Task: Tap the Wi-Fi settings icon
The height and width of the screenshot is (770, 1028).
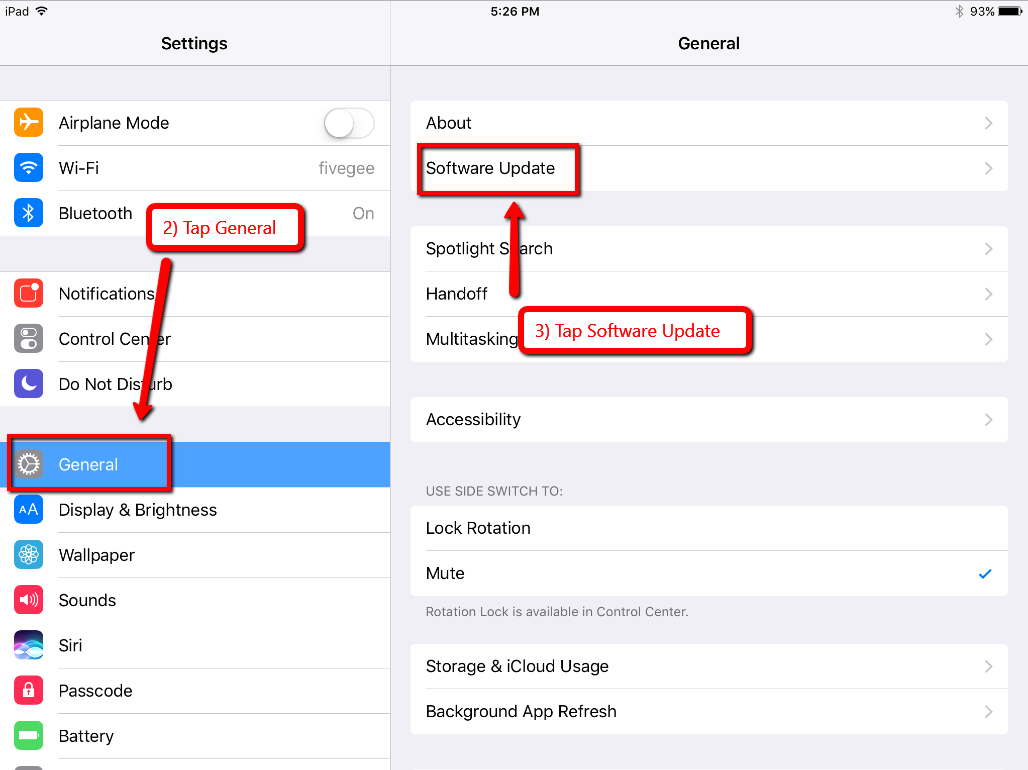Action: pos(29,168)
